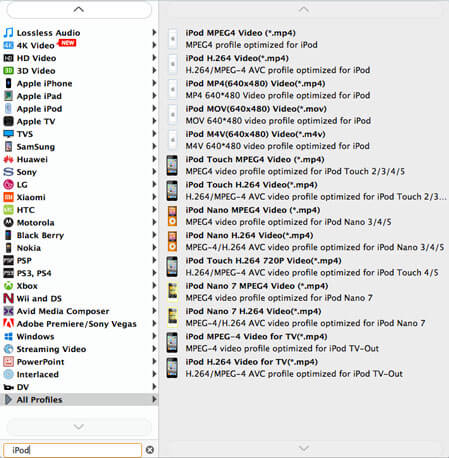The width and height of the screenshot is (449, 458).
Task: Choose iPod Touch H.264 Video(*.mp4) profile
Action: 304,191
